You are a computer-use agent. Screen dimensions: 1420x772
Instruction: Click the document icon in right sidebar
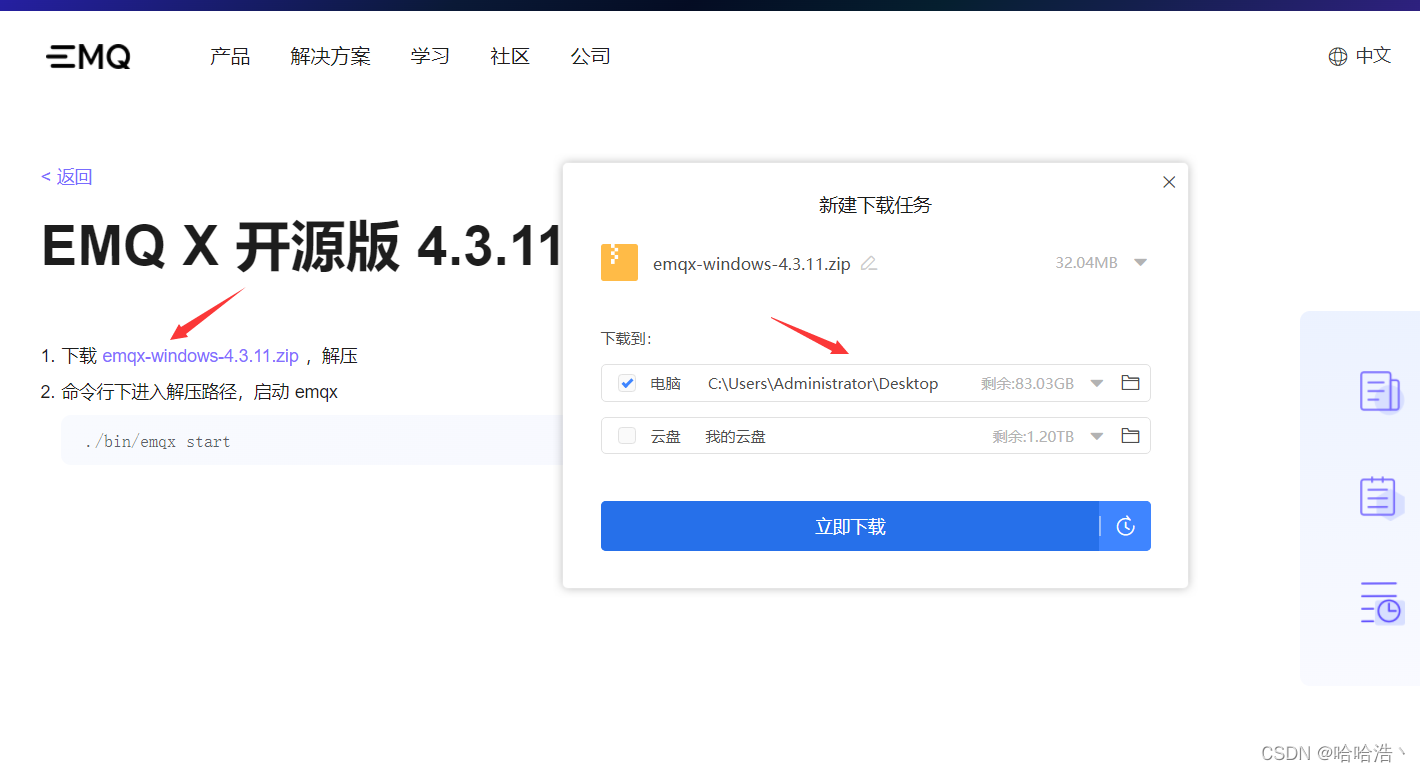[x=1380, y=392]
